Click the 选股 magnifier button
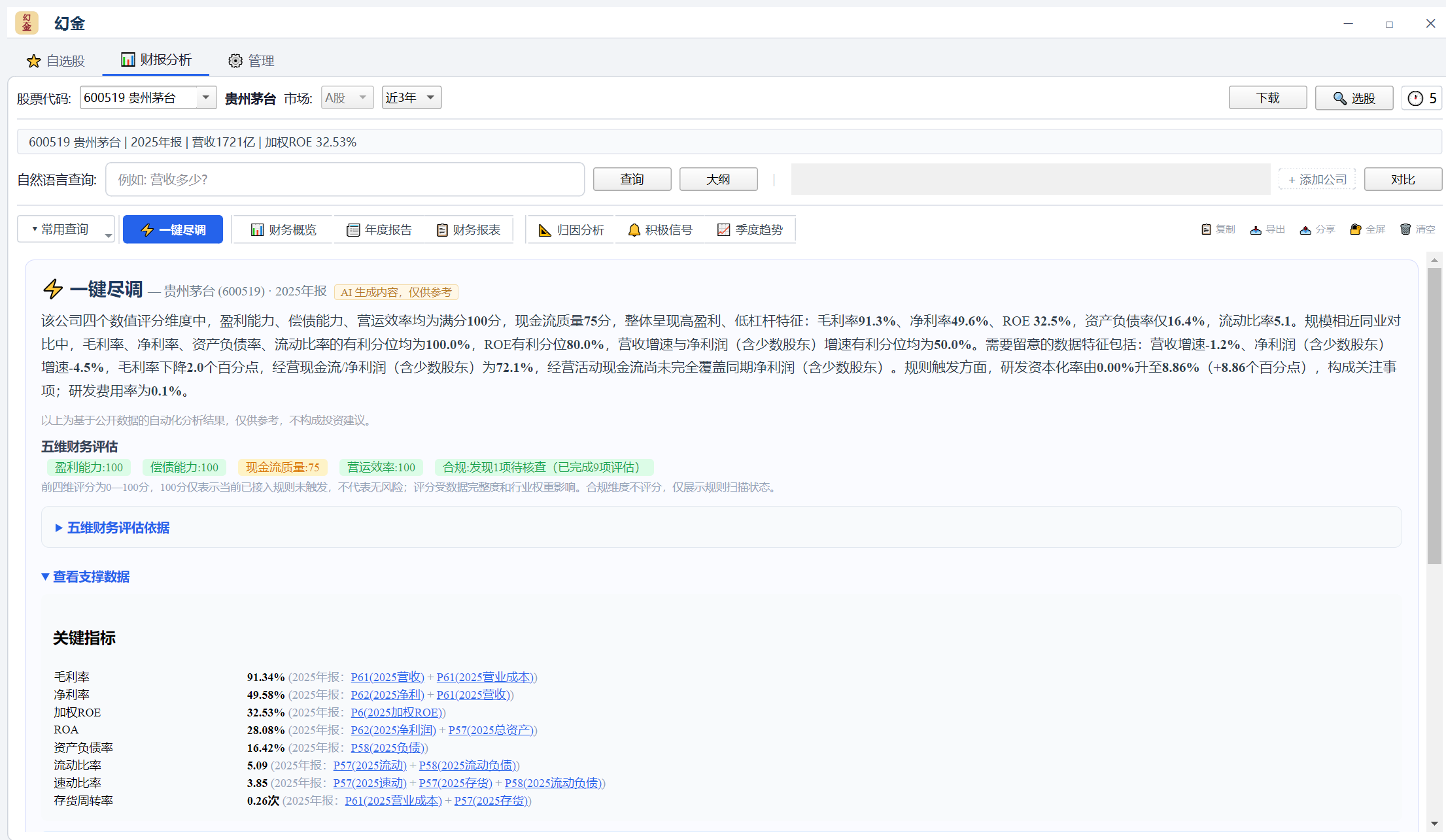The width and height of the screenshot is (1446, 840). pos(1354,98)
